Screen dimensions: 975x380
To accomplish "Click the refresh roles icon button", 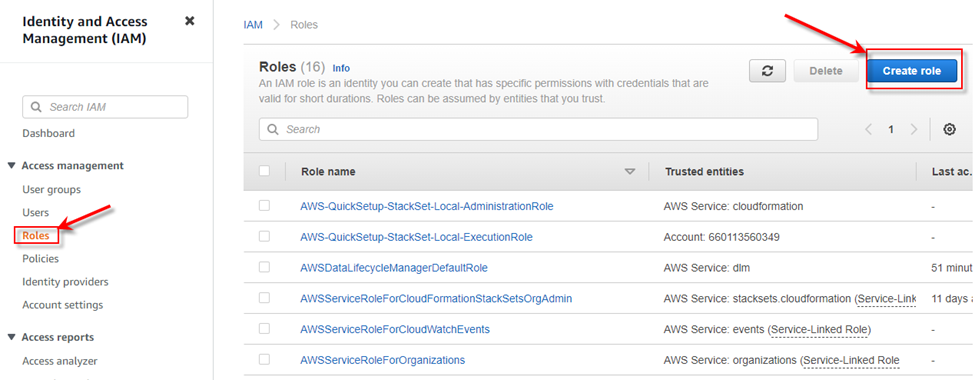I will click(767, 71).
